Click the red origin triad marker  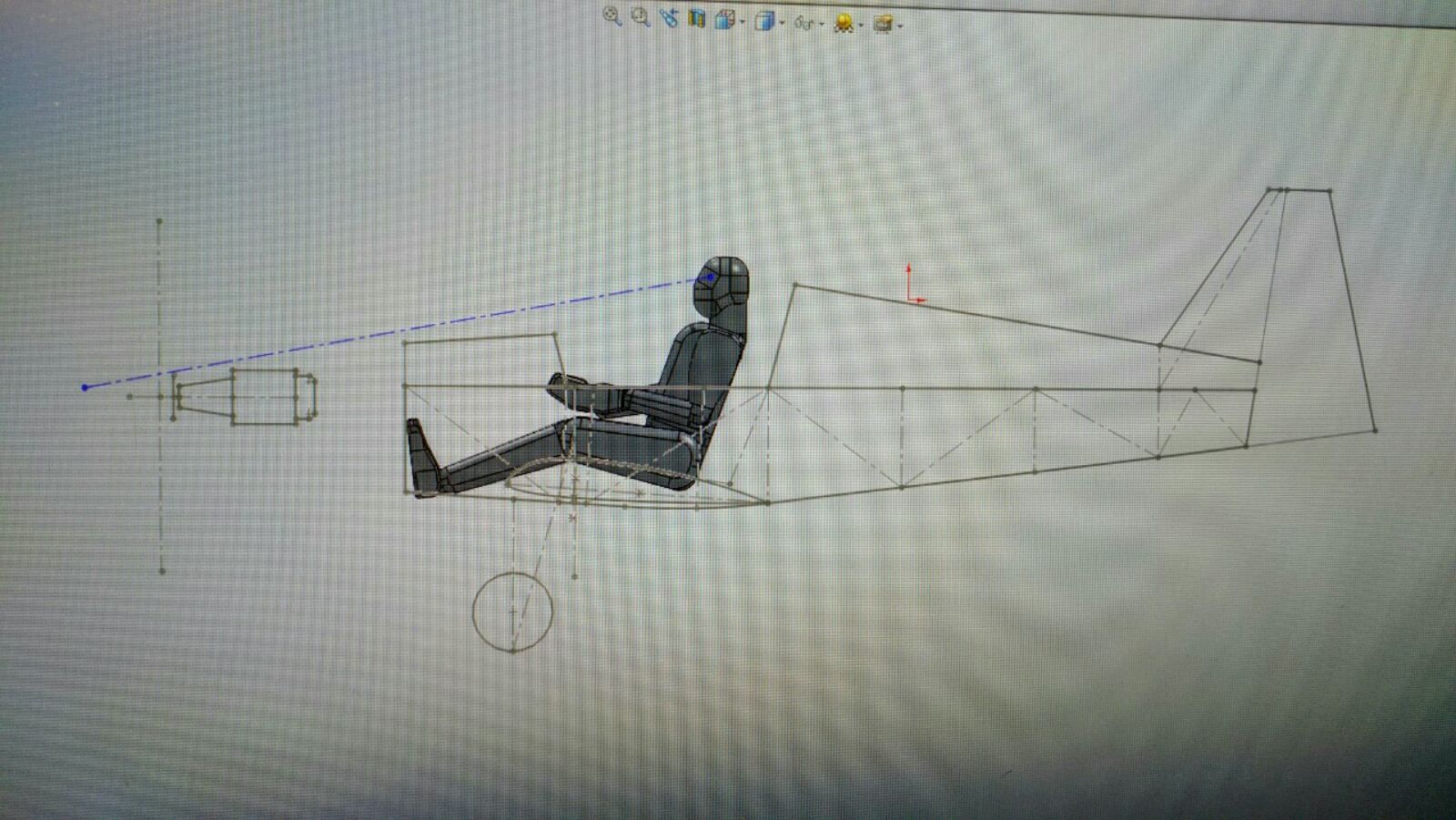[x=914, y=283]
